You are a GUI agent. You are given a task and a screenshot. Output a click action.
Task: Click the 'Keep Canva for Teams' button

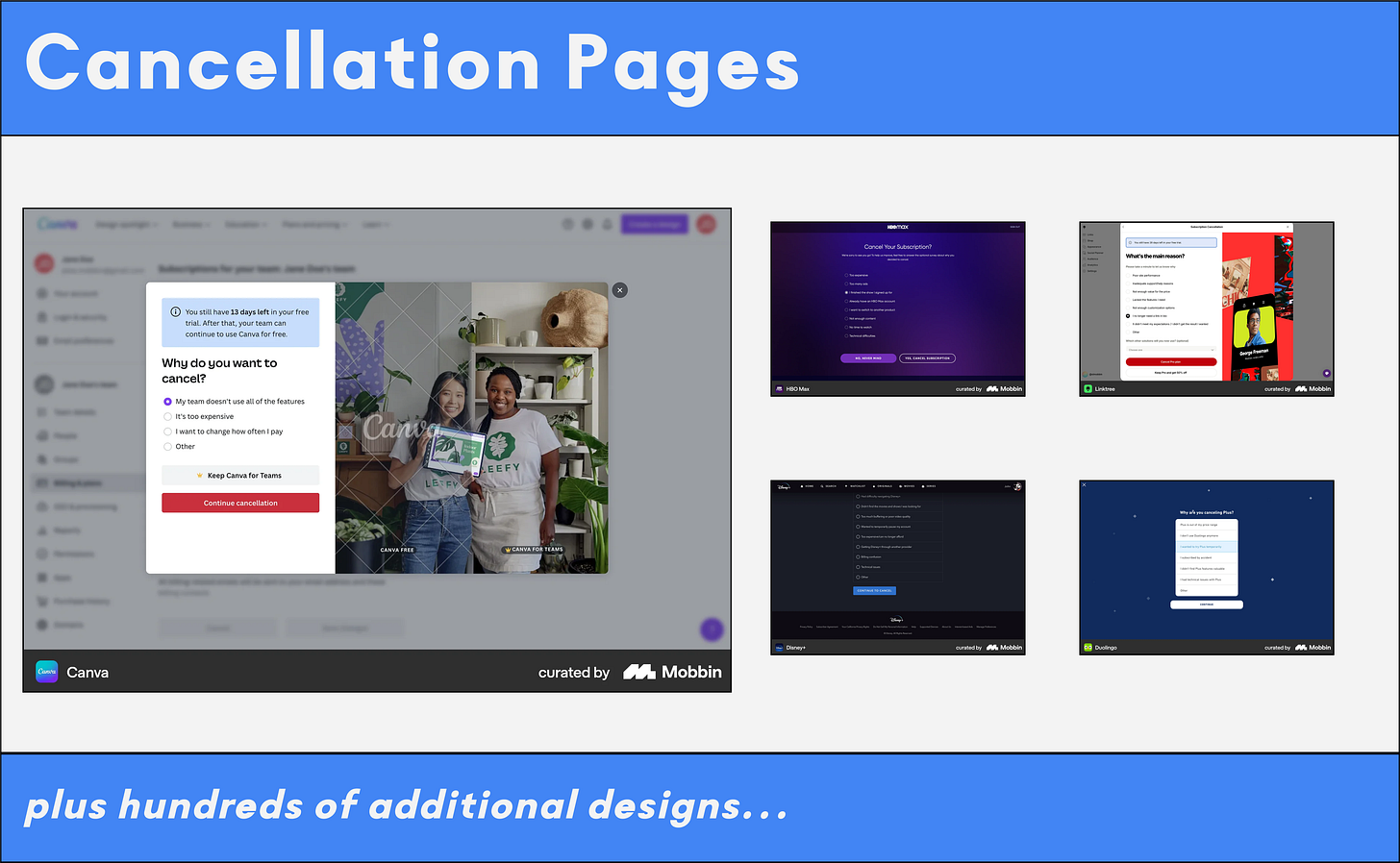coord(240,476)
